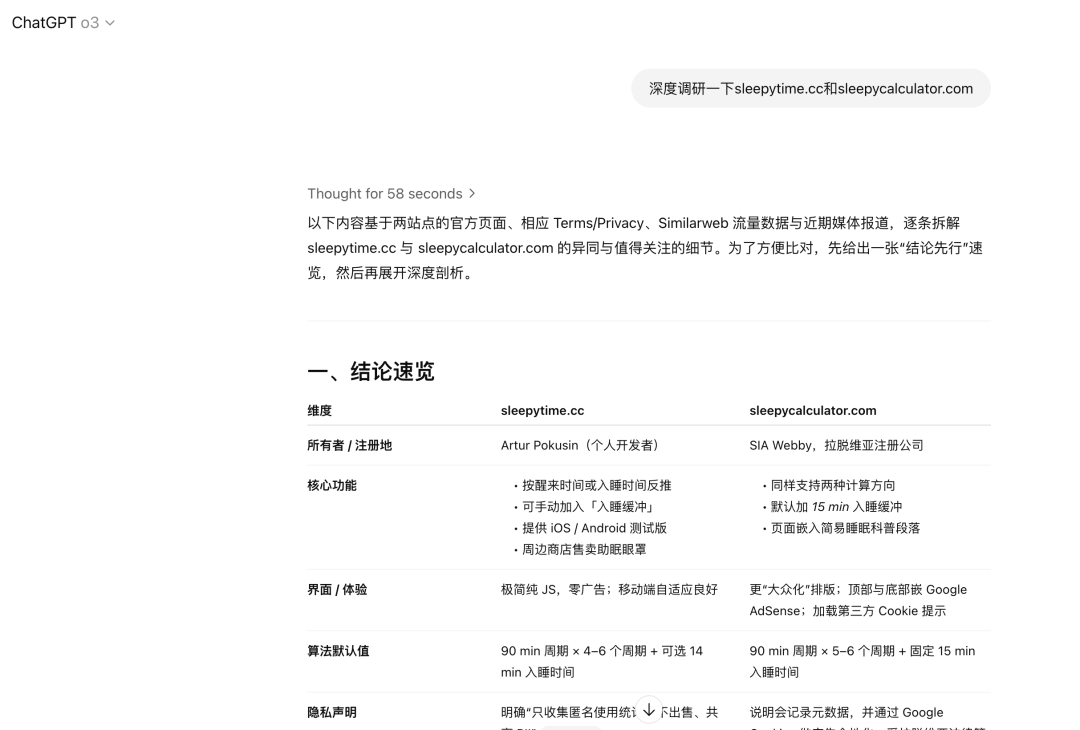Click the bullet '提供 iOS / Android 测试版'

pyautogui.click(x=594, y=528)
